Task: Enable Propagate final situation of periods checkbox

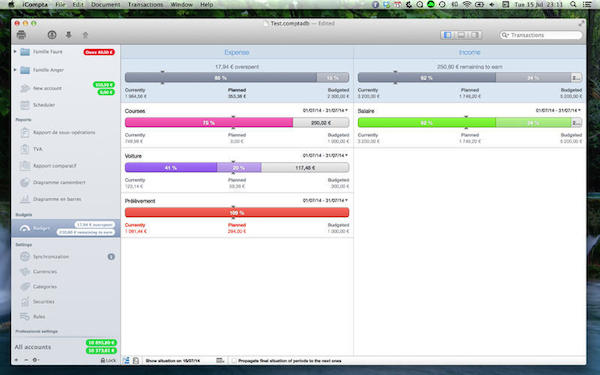Action: [234, 361]
